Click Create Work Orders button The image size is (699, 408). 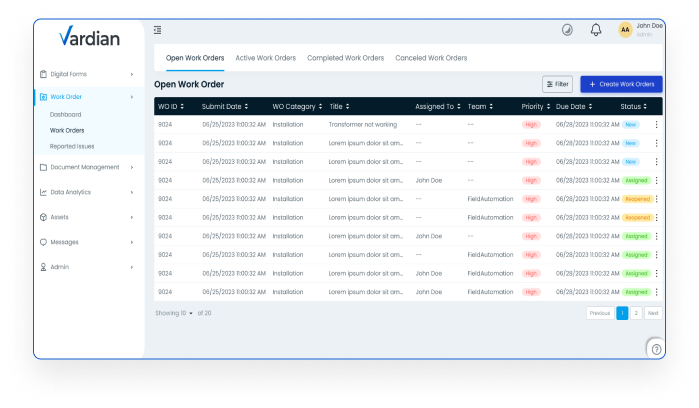(x=621, y=84)
